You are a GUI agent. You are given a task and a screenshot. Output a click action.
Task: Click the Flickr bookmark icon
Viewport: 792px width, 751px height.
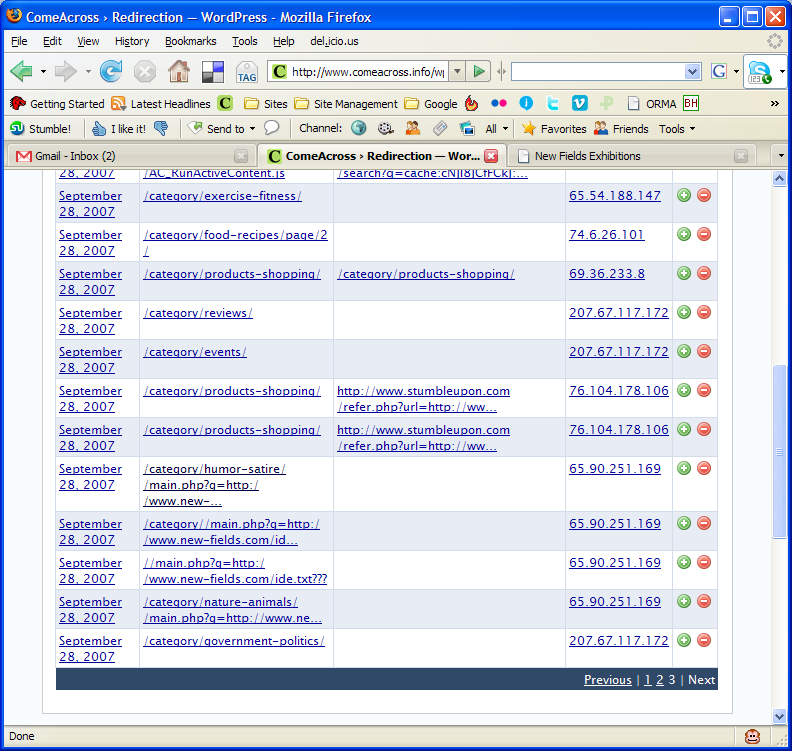(x=498, y=103)
